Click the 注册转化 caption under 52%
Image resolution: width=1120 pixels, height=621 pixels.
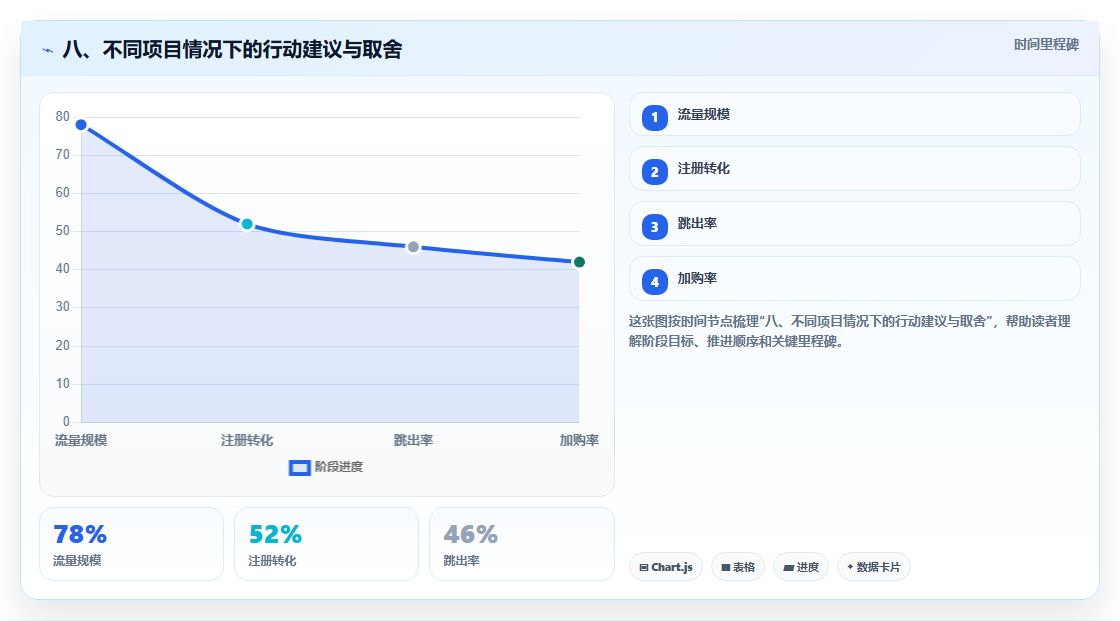pyautogui.click(x=272, y=561)
